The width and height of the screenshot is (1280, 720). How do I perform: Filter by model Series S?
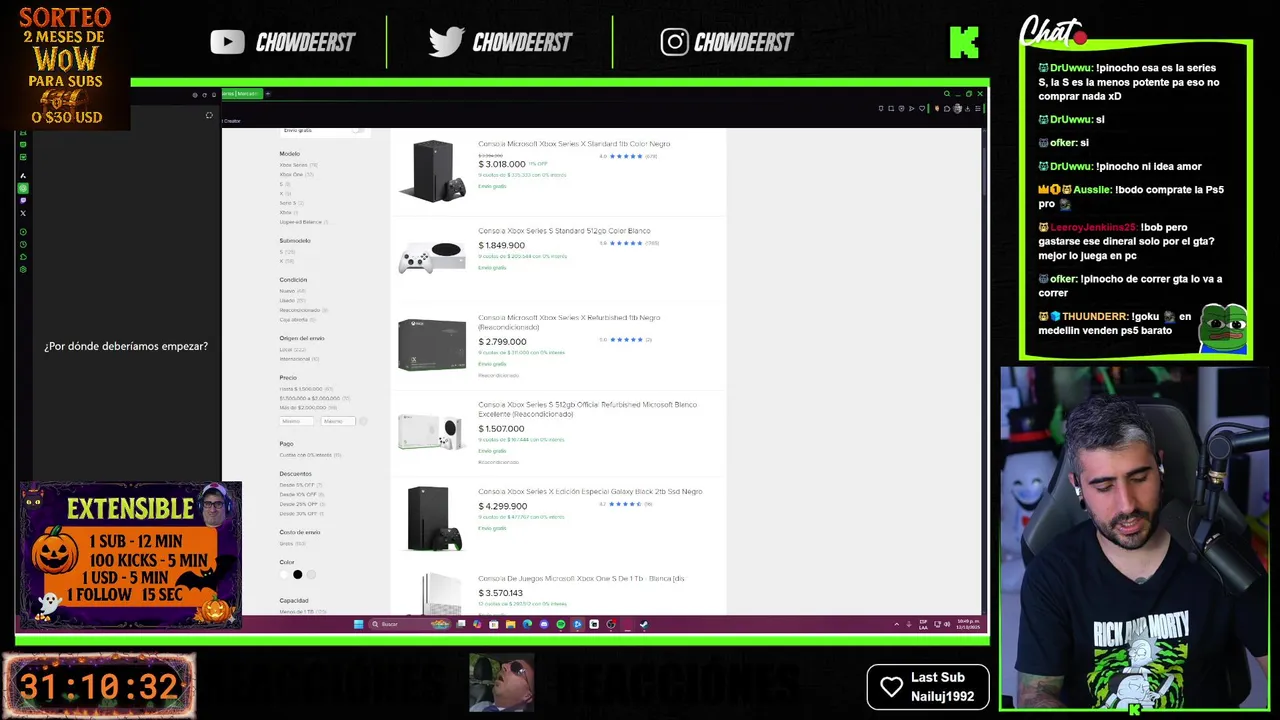tap(288, 203)
